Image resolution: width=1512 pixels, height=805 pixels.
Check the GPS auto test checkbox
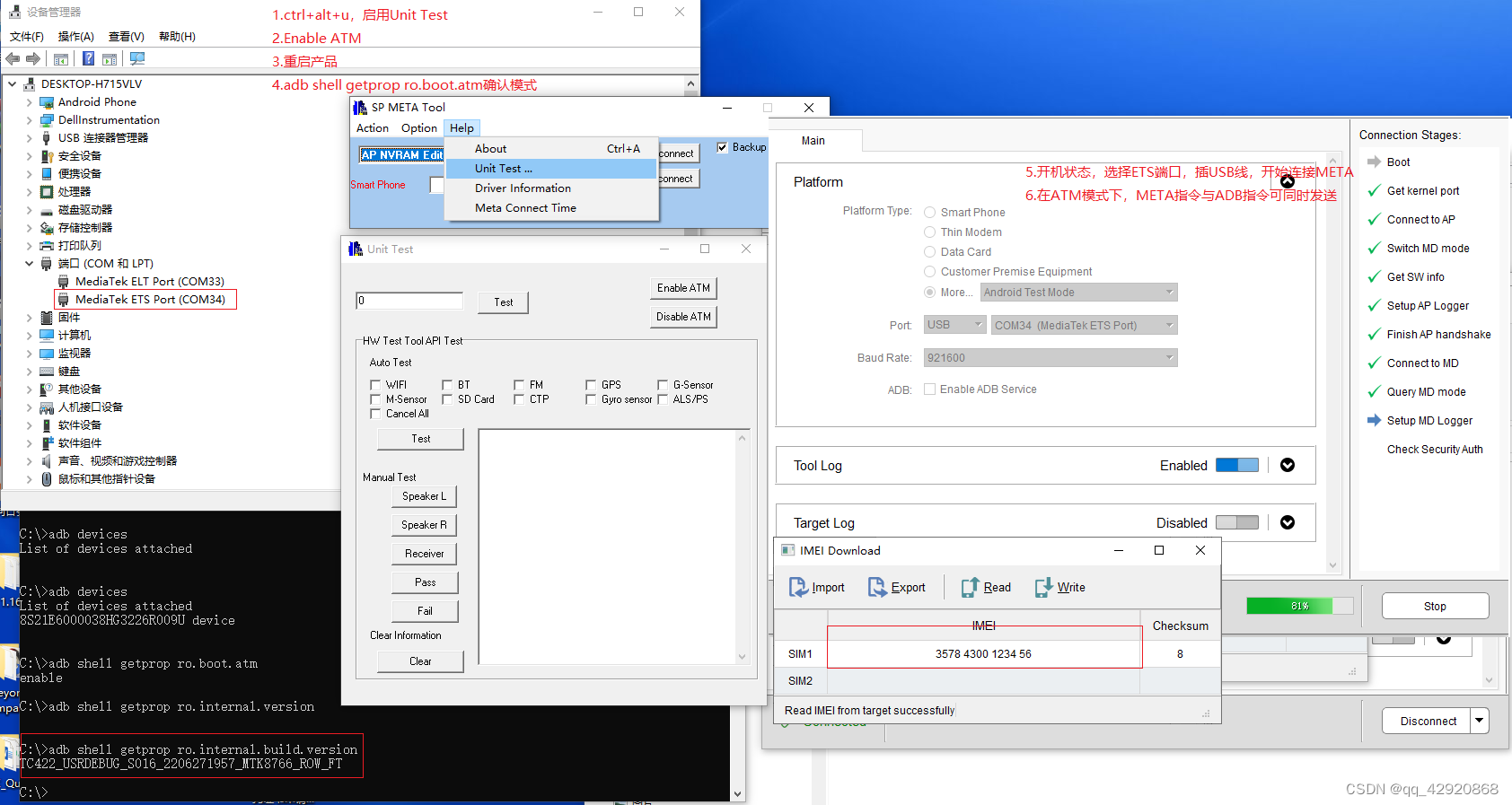(591, 385)
